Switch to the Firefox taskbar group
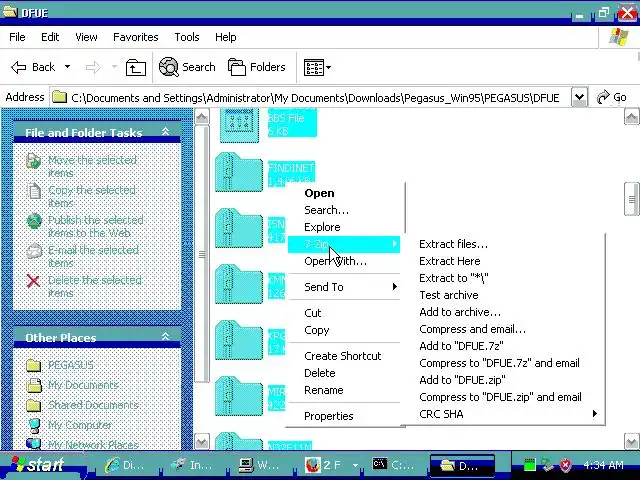The width and height of the screenshot is (640, 480). 331,465
